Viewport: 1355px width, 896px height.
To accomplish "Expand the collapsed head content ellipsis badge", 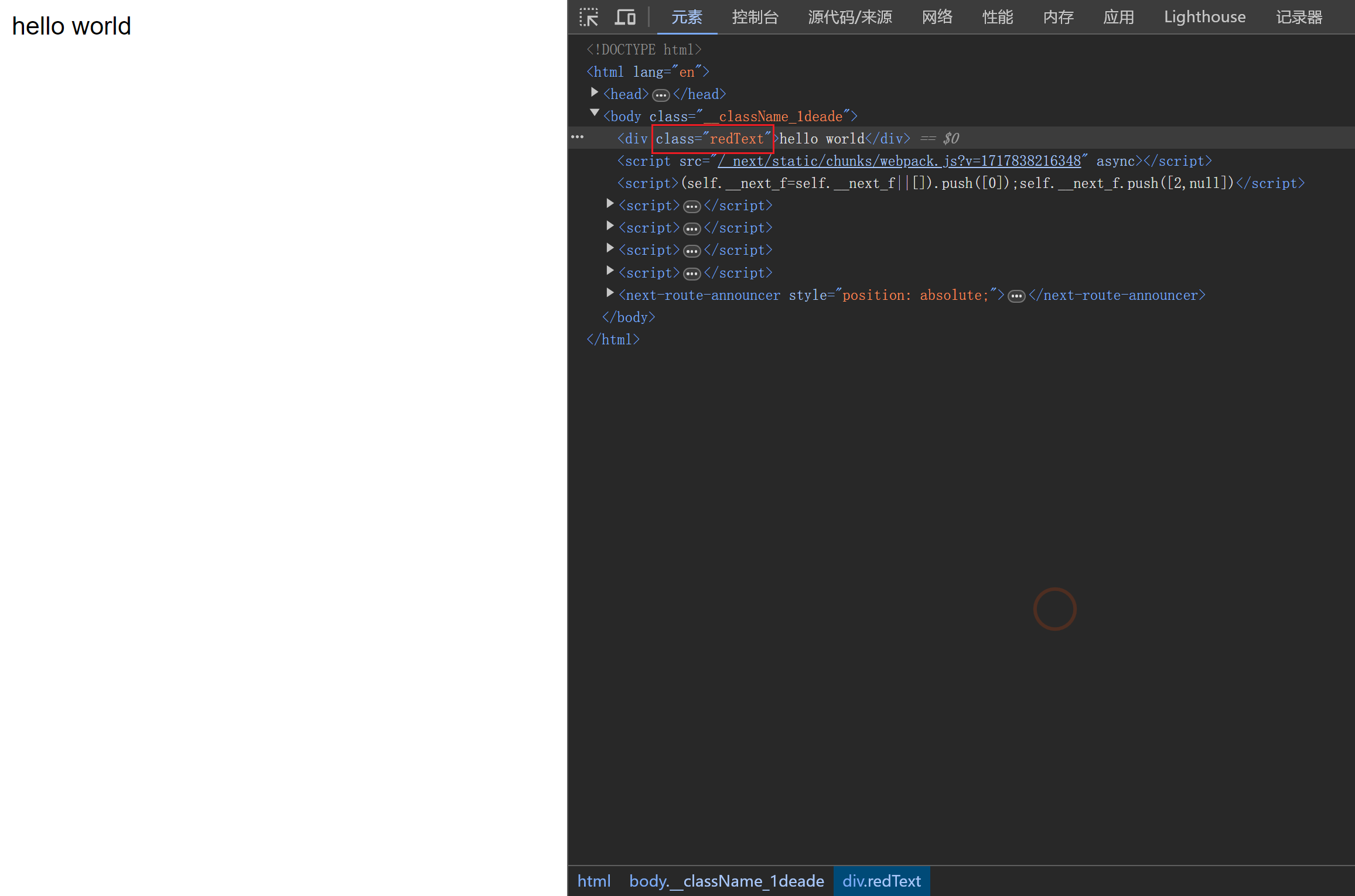I will pyautogui.click(x=661, y=95).
